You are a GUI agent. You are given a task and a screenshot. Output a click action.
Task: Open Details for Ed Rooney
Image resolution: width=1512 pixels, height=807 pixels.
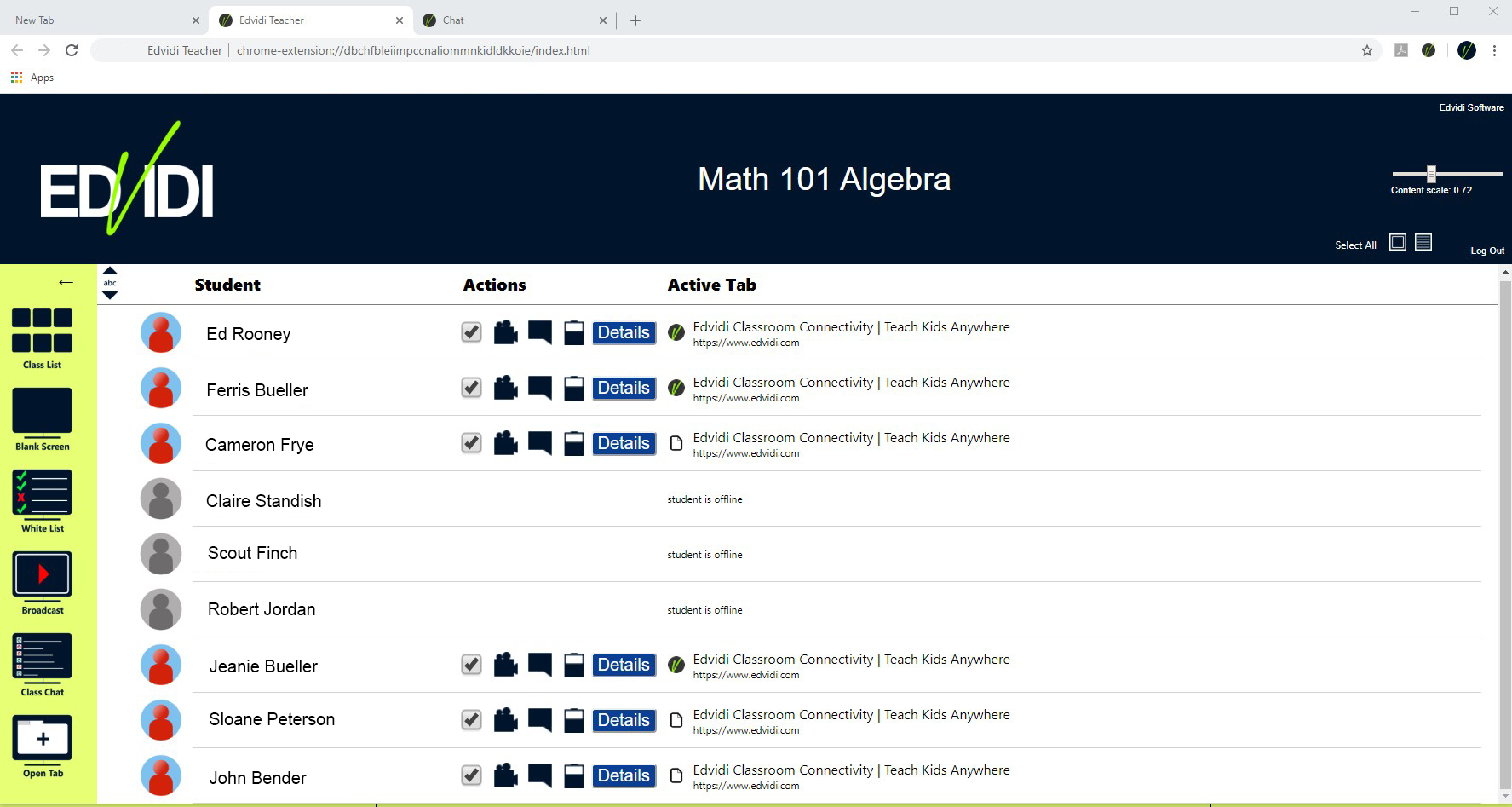point(624,332)
